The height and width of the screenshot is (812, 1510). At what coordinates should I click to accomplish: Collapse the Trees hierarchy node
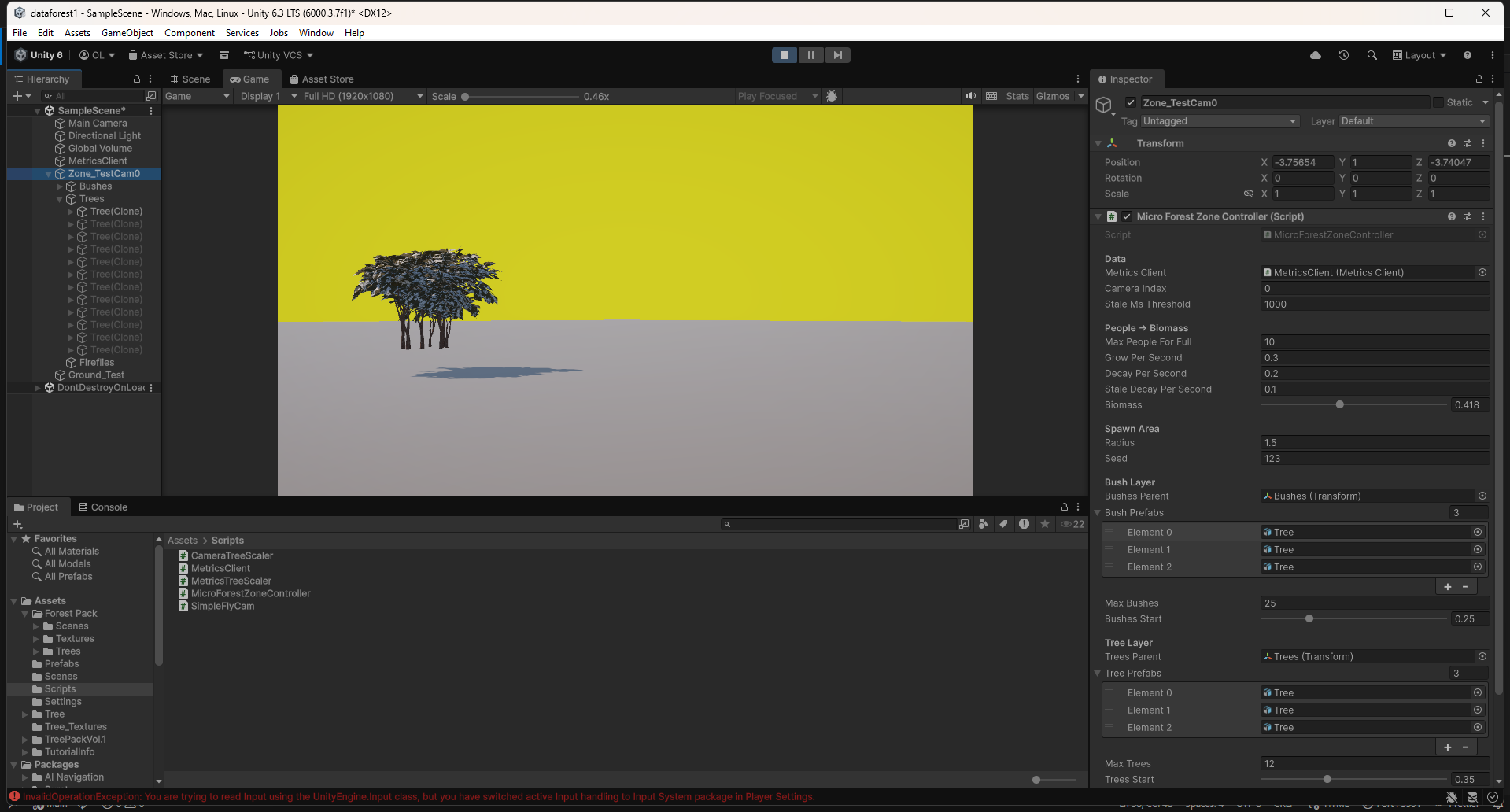click(x=60, y=199)
